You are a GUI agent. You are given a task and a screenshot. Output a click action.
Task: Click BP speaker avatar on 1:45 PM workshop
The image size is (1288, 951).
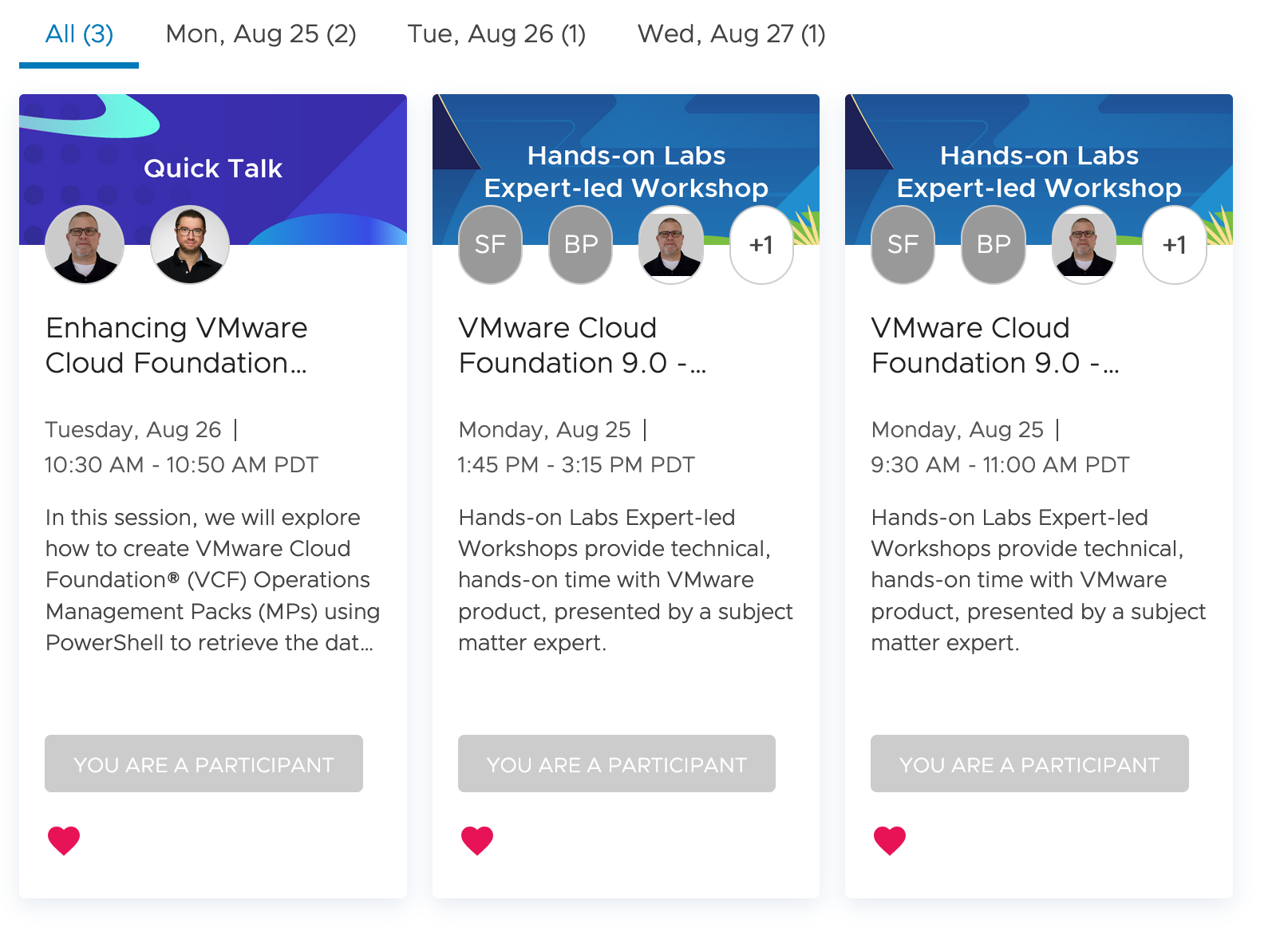tap(581, 245)
